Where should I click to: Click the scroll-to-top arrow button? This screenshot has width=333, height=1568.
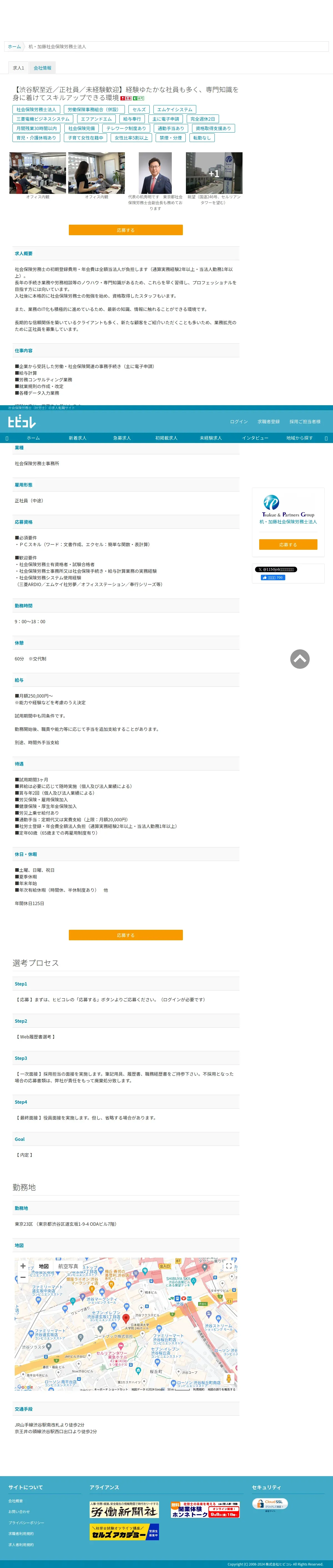tap(299, 658)
